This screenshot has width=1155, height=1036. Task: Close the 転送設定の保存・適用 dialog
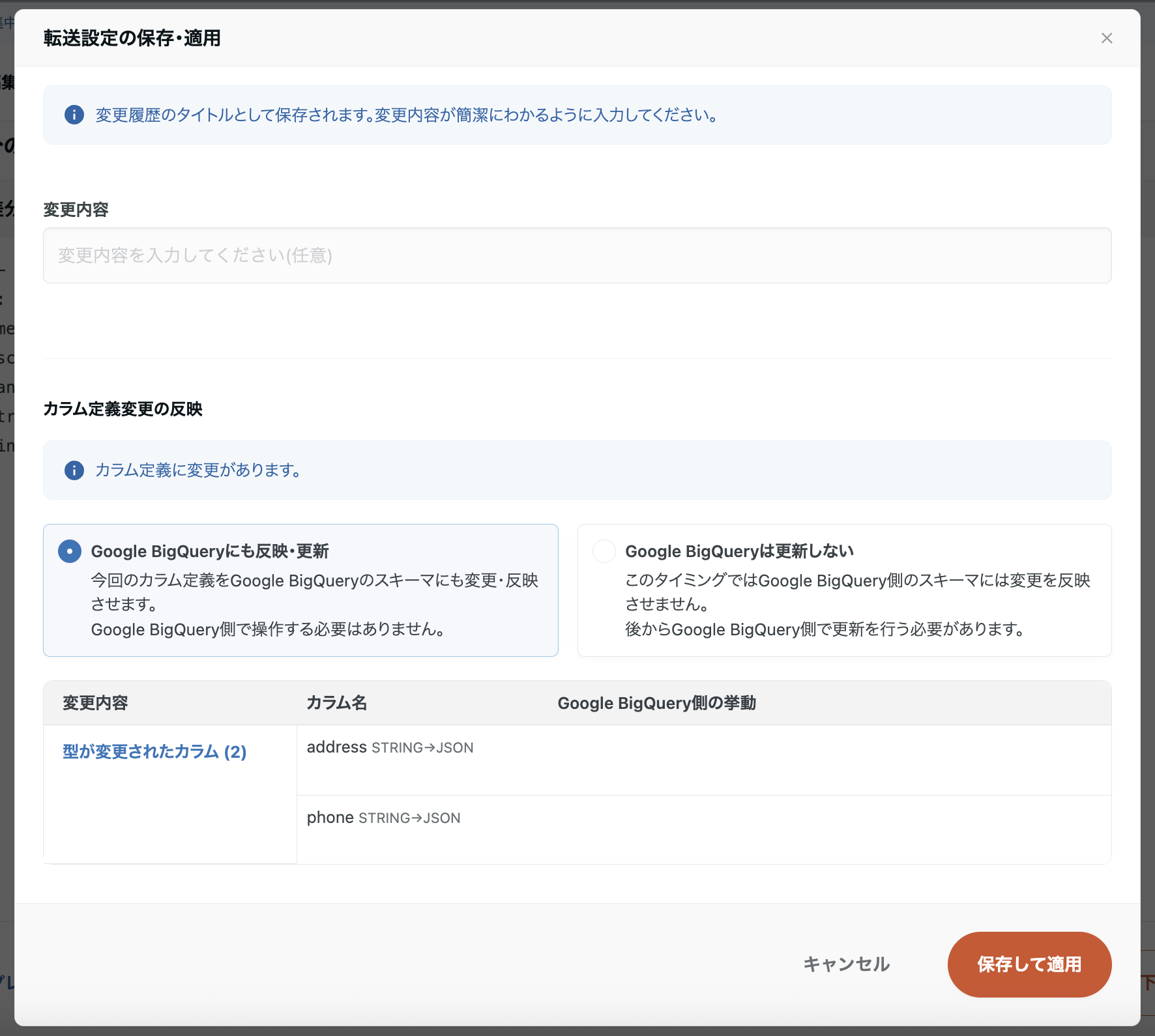(1106, 38)
